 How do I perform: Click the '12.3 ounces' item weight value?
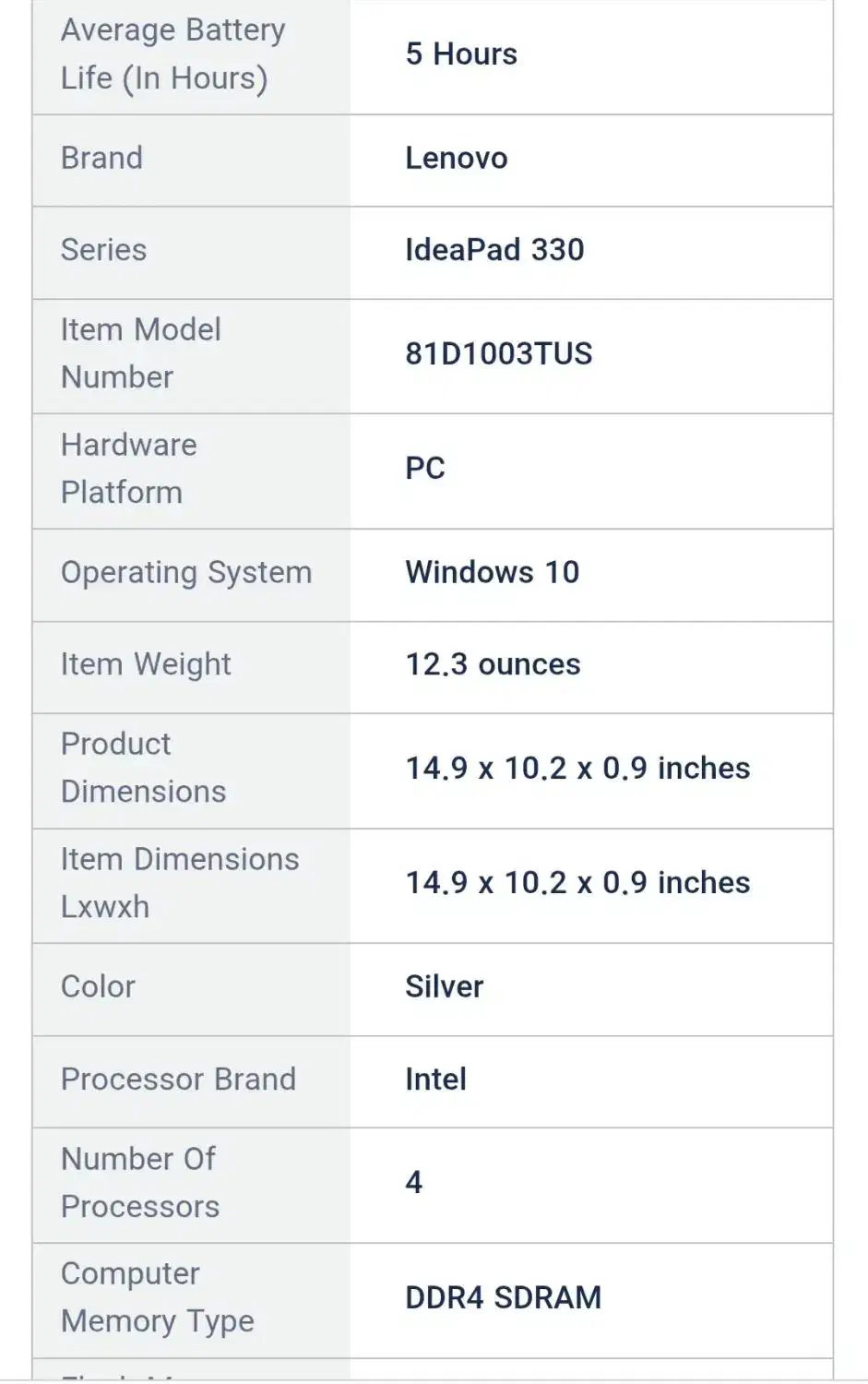[x=493, y=664]
